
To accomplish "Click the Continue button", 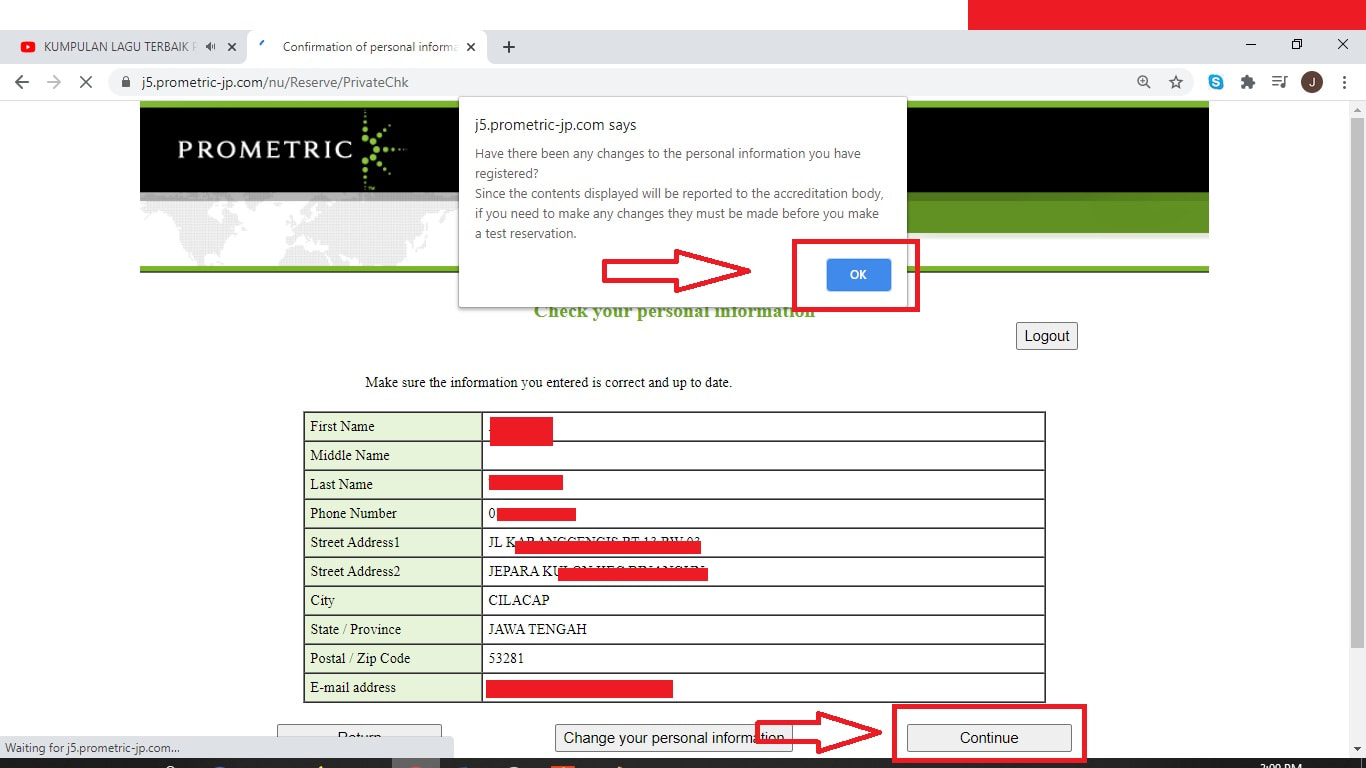I will click(989, 738).
